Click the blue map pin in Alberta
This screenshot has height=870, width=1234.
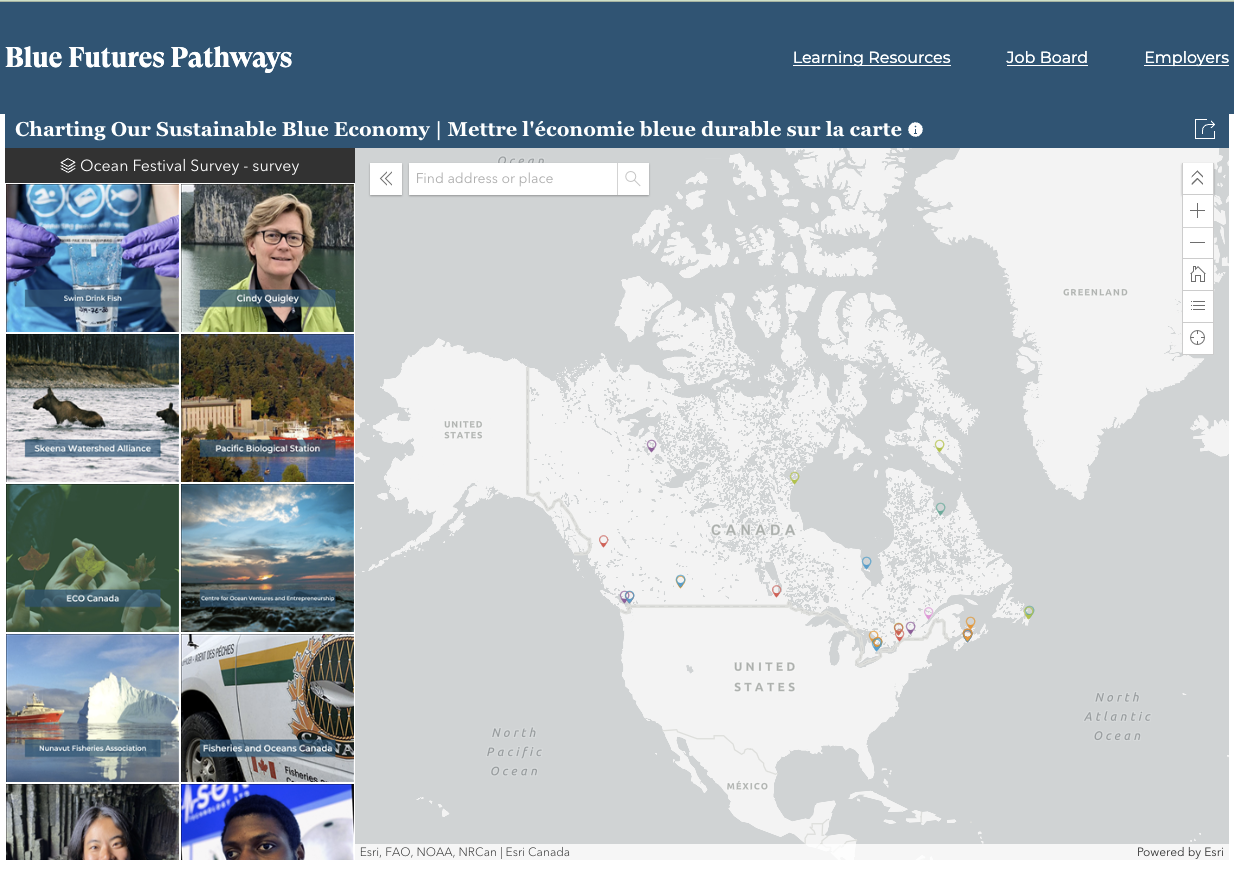pos(680,581)
